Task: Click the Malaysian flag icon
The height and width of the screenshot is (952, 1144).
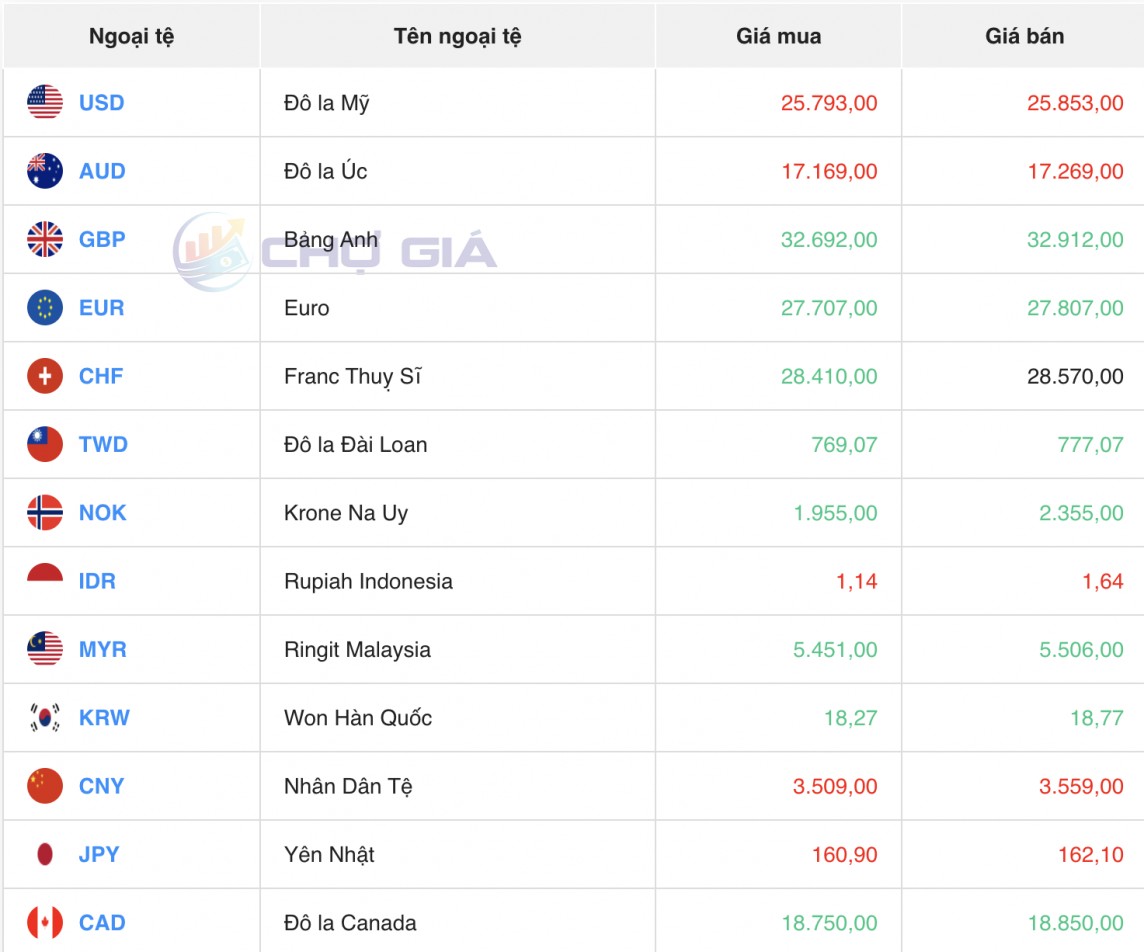Action: (45, 650)
